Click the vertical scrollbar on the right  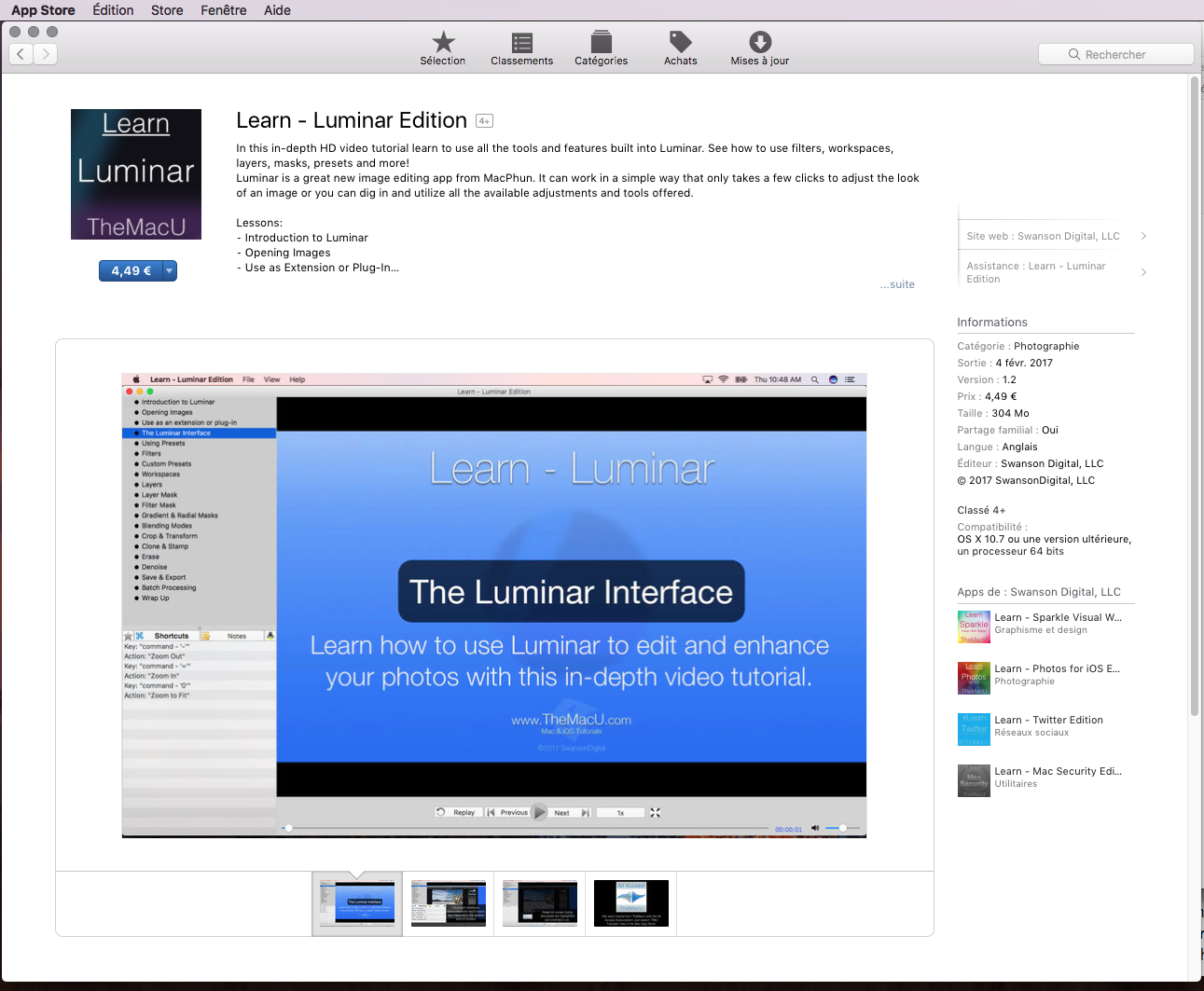(1195, 396)
